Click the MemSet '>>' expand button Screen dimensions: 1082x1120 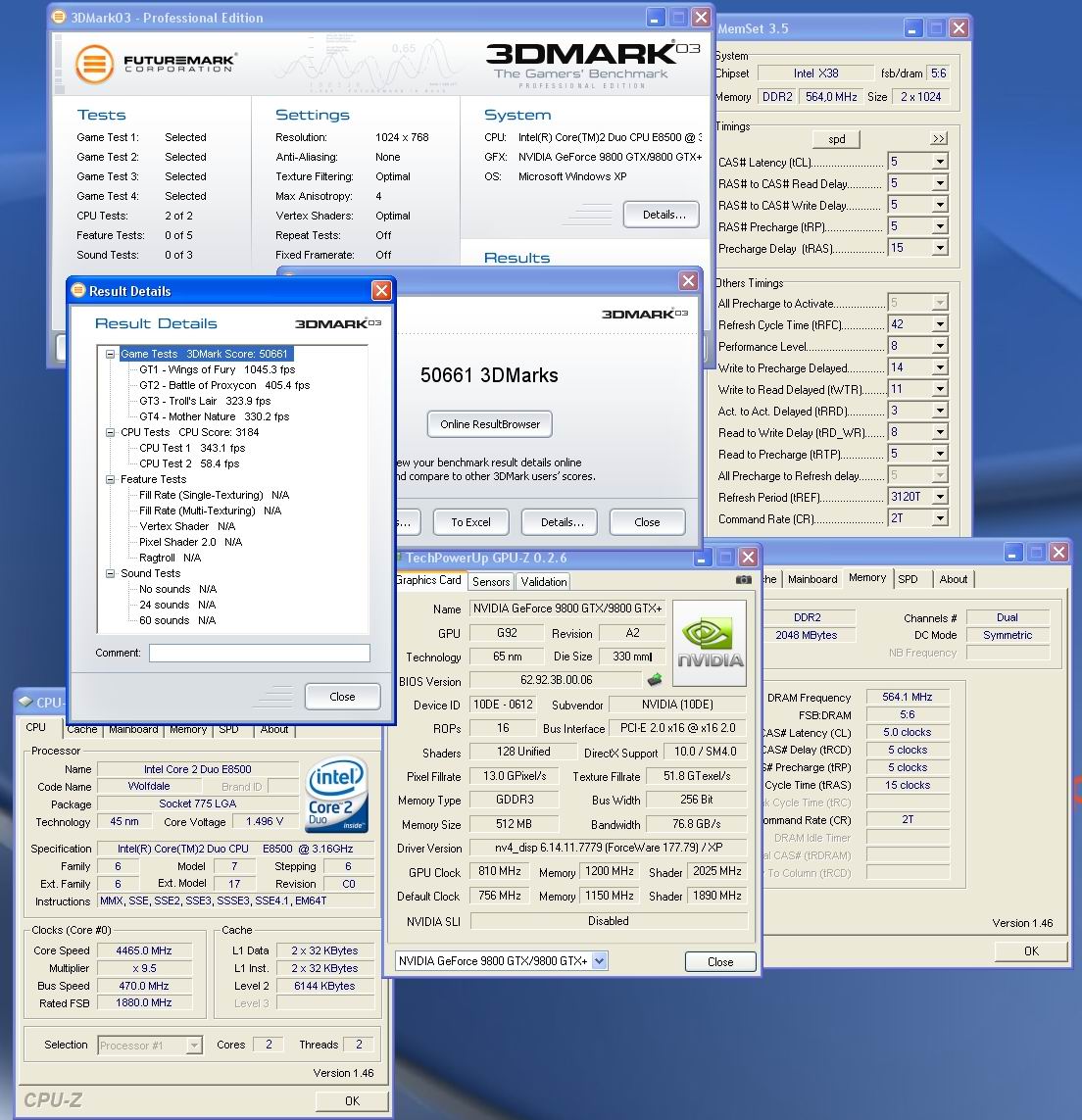939,138
